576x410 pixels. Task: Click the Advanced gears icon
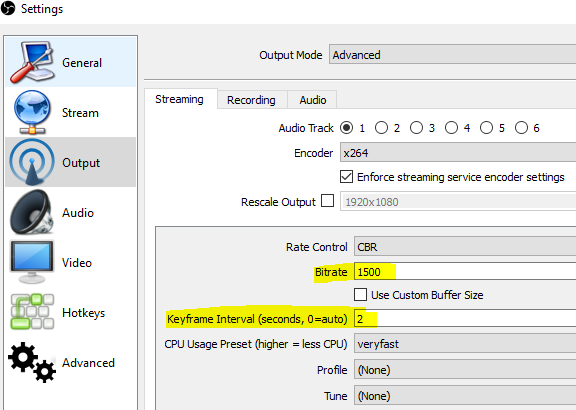[32, 362]
